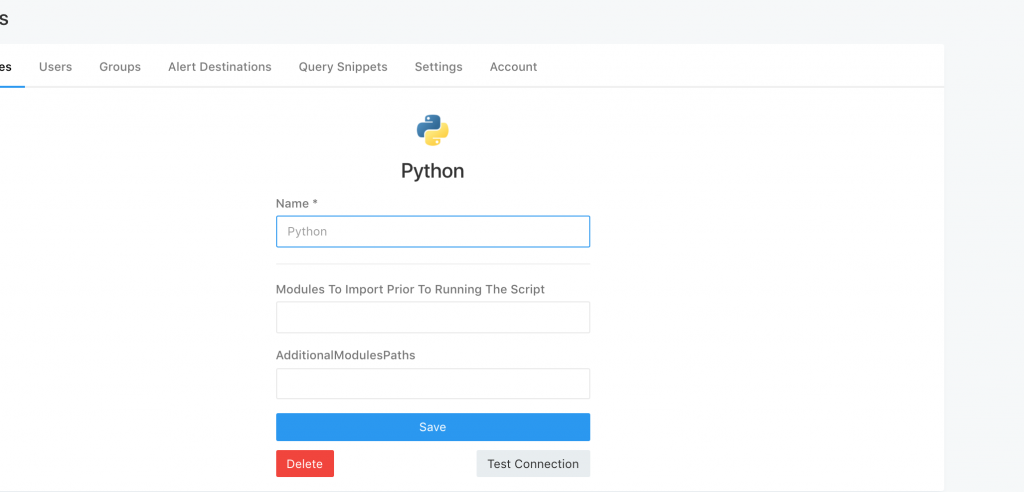Click the red Delete button
Image resolution: width=1024 pixels, height=492 pixels.
click(x=305, y=464)
